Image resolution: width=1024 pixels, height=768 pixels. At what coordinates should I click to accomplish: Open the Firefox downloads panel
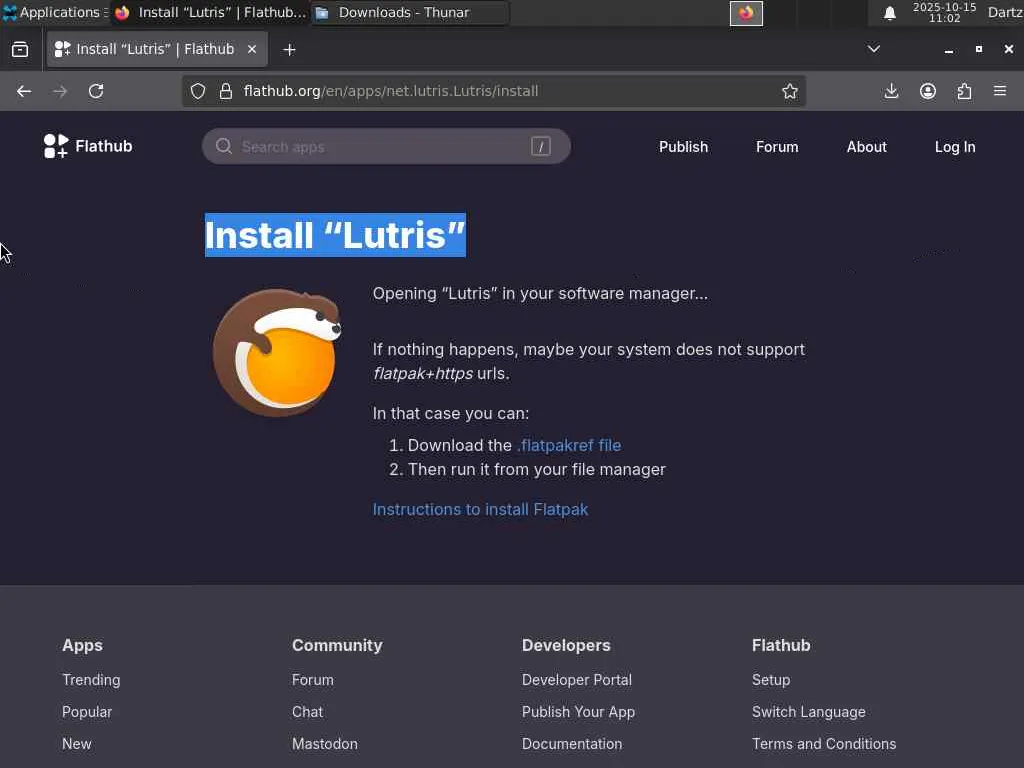[x=891, y=91]
